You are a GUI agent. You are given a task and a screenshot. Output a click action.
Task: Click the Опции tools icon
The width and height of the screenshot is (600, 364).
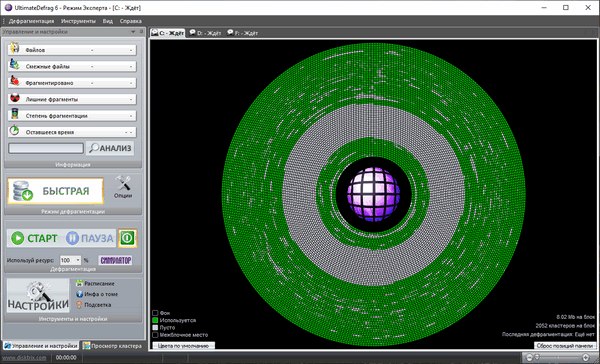(123, 184)
